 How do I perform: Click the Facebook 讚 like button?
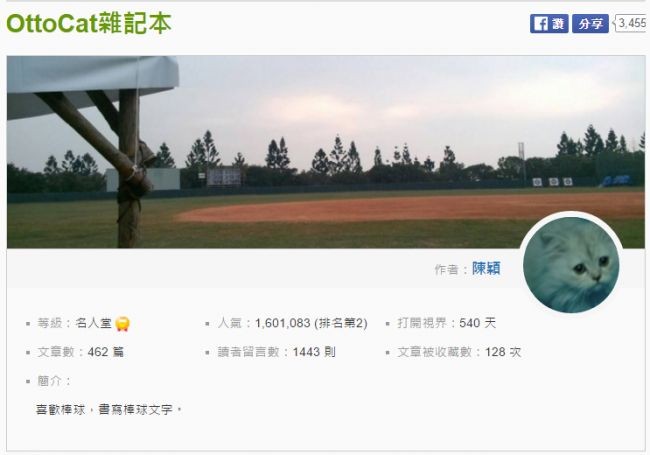tap(549, 23)
